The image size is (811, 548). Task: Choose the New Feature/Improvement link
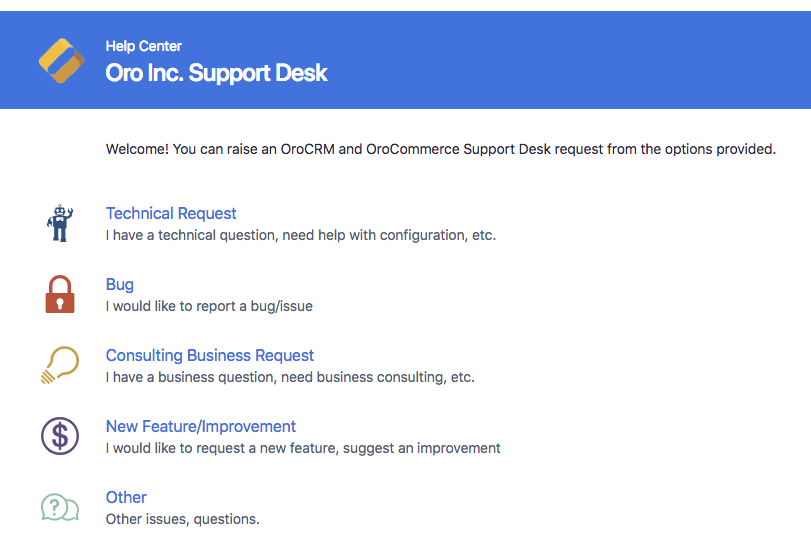tap(201, 427)
